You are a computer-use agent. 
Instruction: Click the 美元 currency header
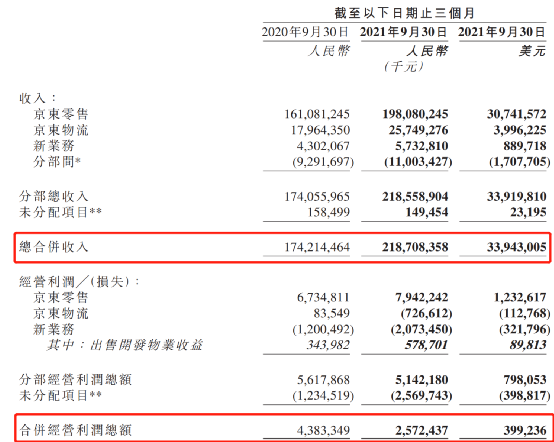(532, 51)
